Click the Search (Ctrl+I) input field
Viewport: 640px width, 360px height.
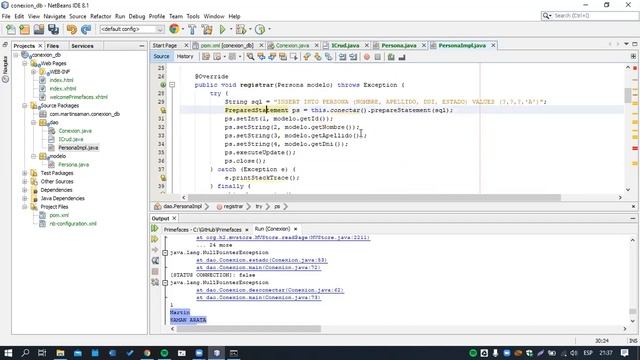(x=594, y=16)
